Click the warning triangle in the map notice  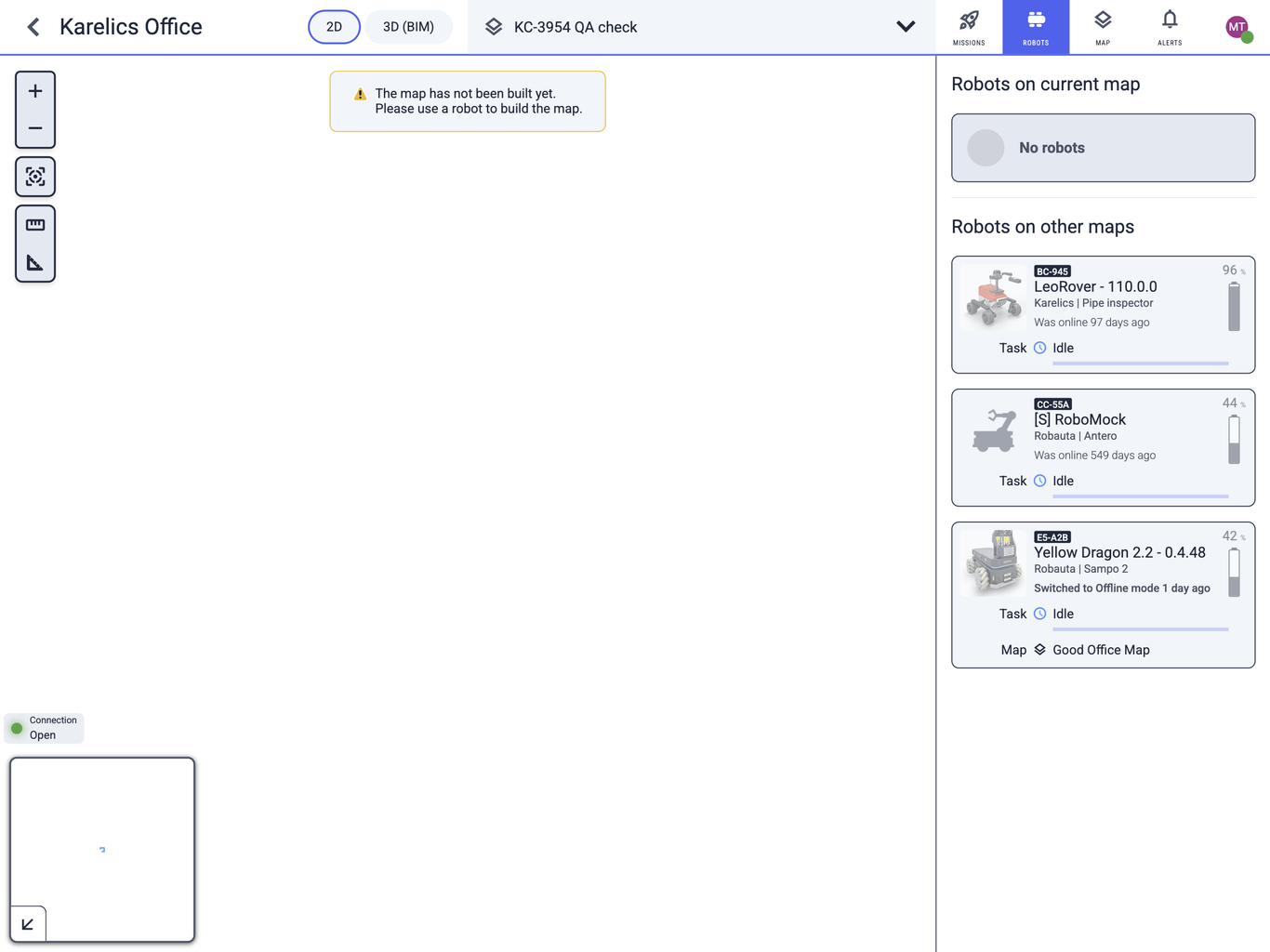[360, 95]
